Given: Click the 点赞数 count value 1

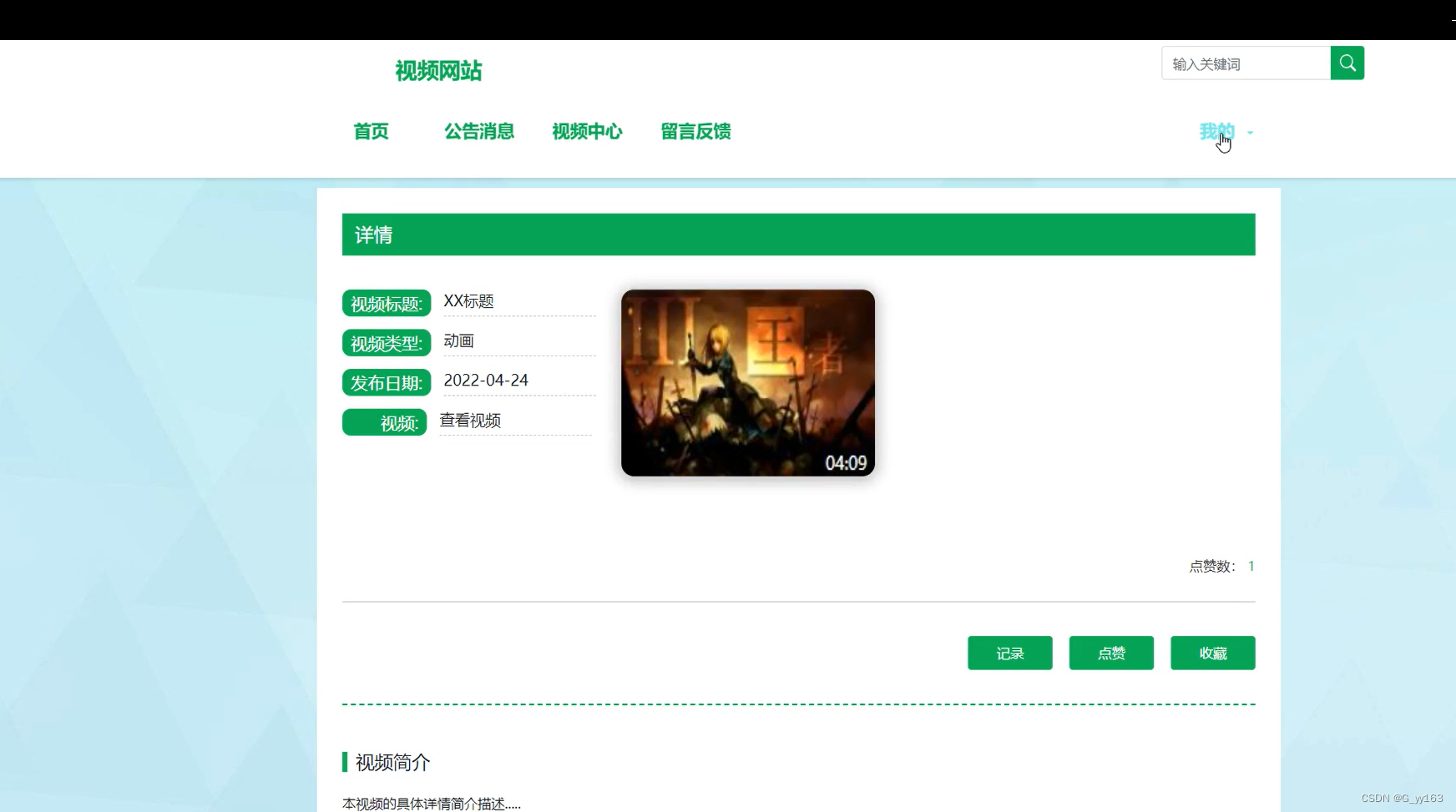Looking at the screenshot, I should [1251, 567].
